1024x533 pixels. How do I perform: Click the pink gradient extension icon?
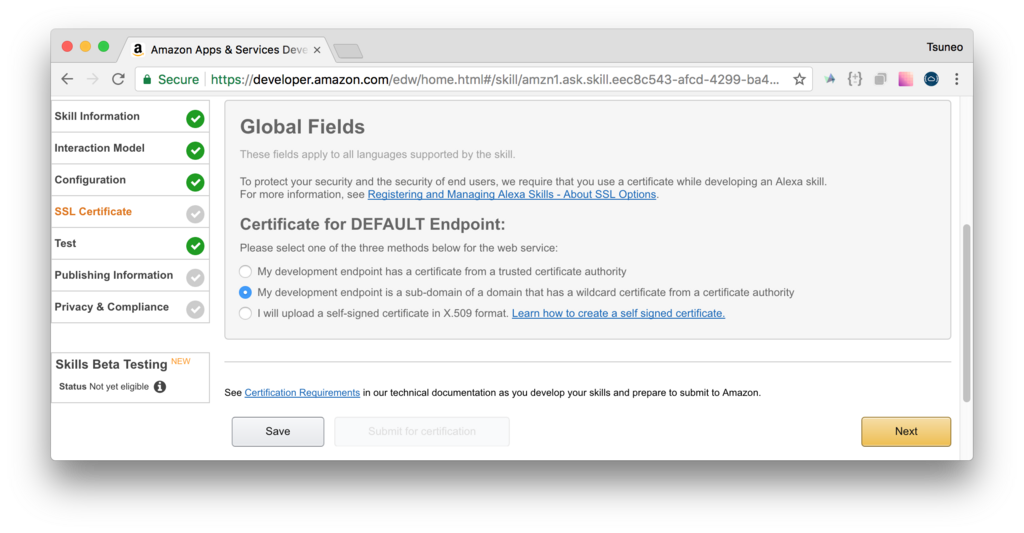tap(906, 79)
